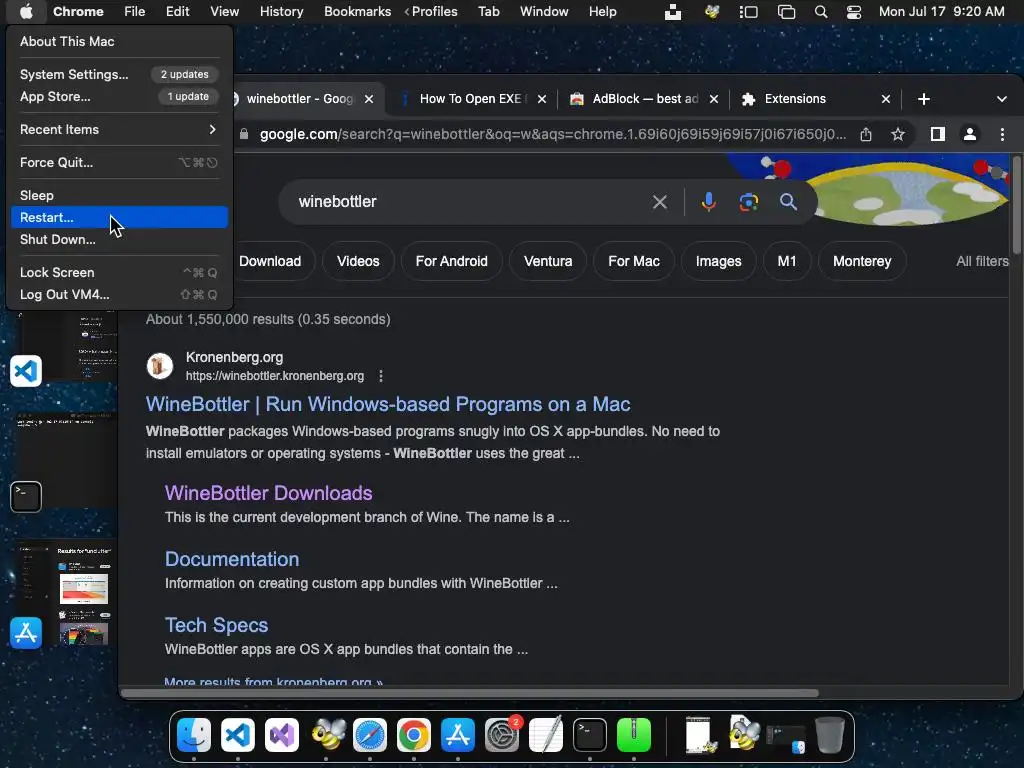Open the History menu
The width and height of the screenshot is (1024, 768).
click(x=281, y=12)
